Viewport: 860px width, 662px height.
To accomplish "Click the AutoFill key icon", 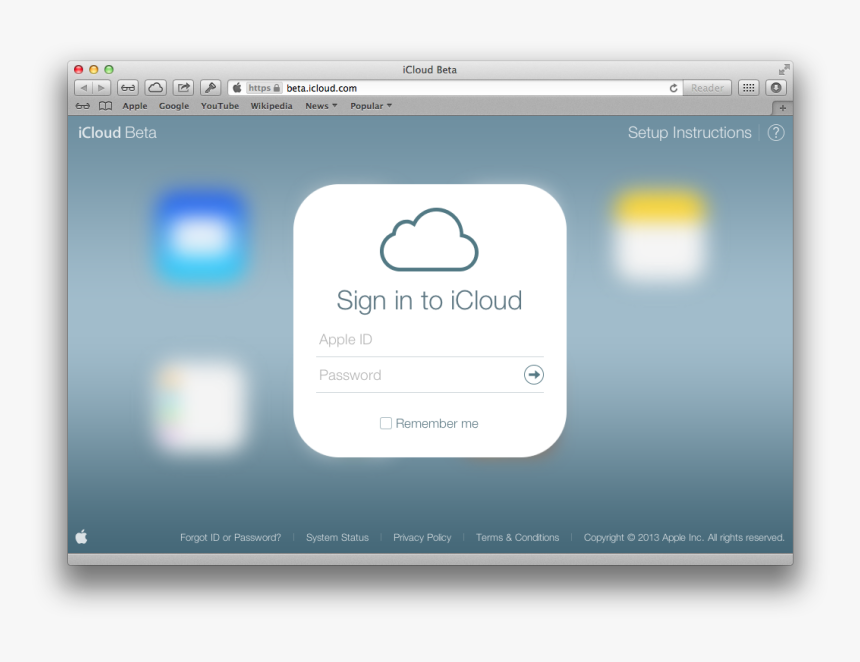I will click(x=210, y=87).
